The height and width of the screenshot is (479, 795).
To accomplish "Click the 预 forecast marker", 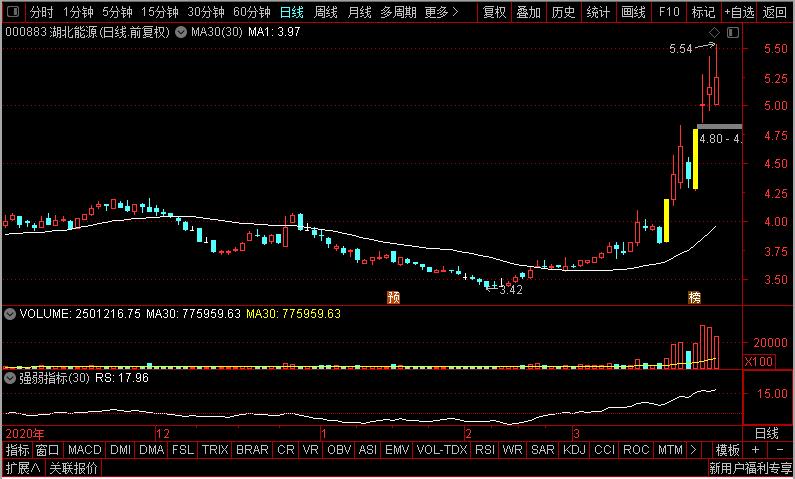I will pos(393,297).
